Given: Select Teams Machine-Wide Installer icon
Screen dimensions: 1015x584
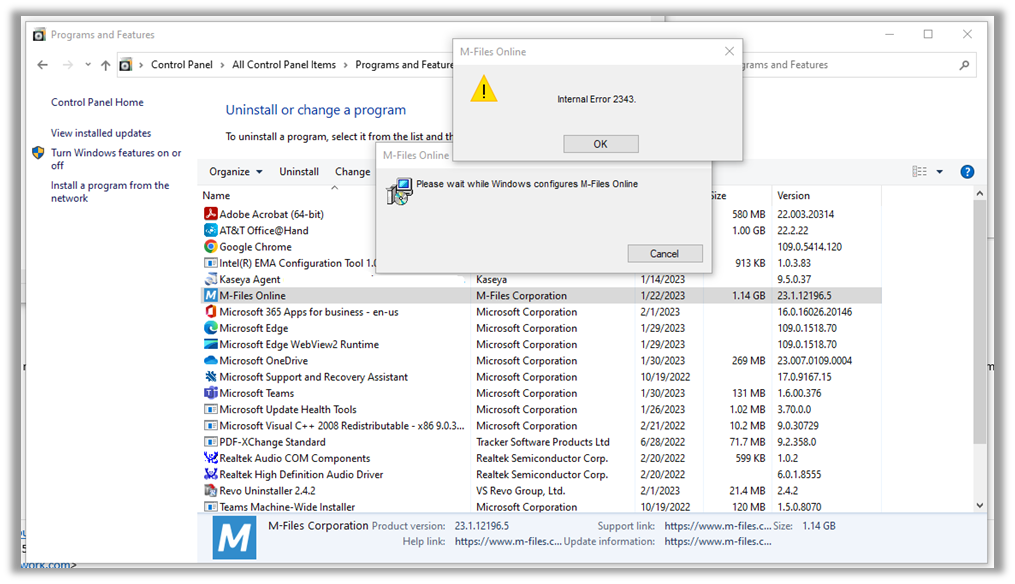Looking at the screenshot, I should 210,507.
